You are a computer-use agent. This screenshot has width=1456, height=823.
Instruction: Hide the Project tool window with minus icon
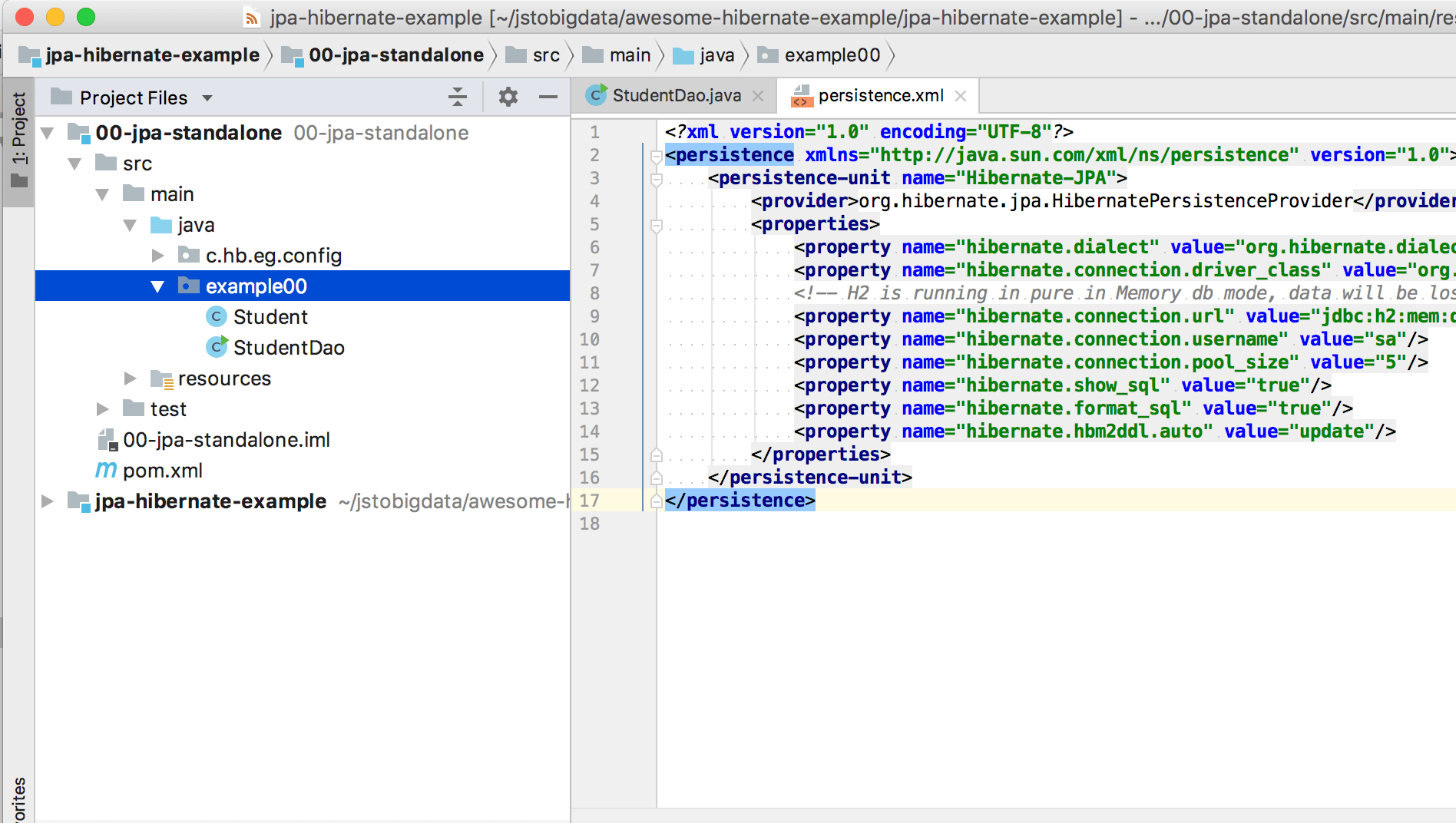548,98
